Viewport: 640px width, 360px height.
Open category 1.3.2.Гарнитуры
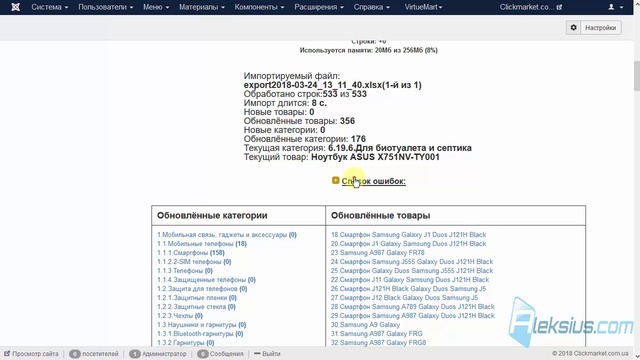[x=185, y=342]
